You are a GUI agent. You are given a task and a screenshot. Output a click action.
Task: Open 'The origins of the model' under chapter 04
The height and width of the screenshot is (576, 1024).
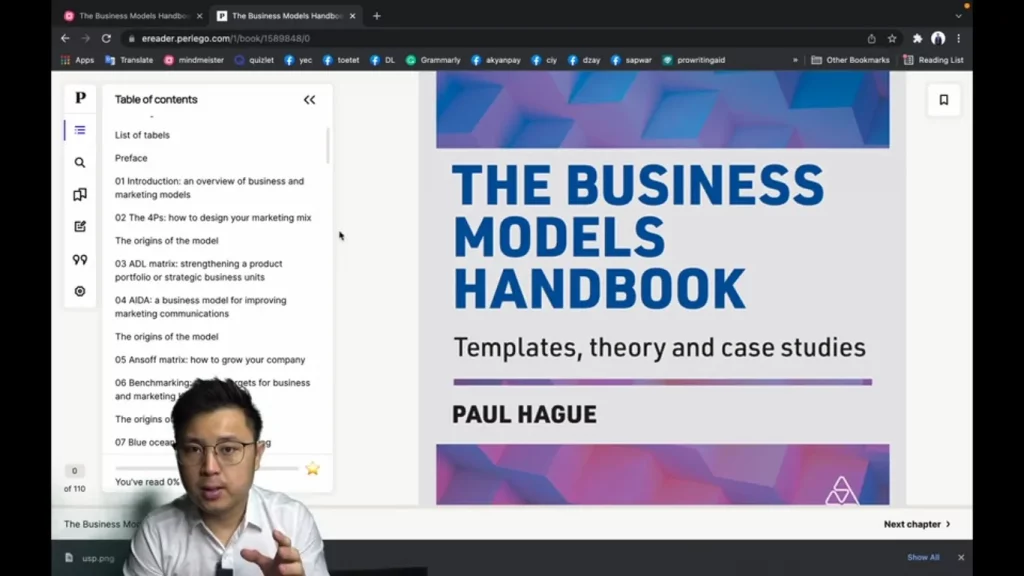(167, 337)
